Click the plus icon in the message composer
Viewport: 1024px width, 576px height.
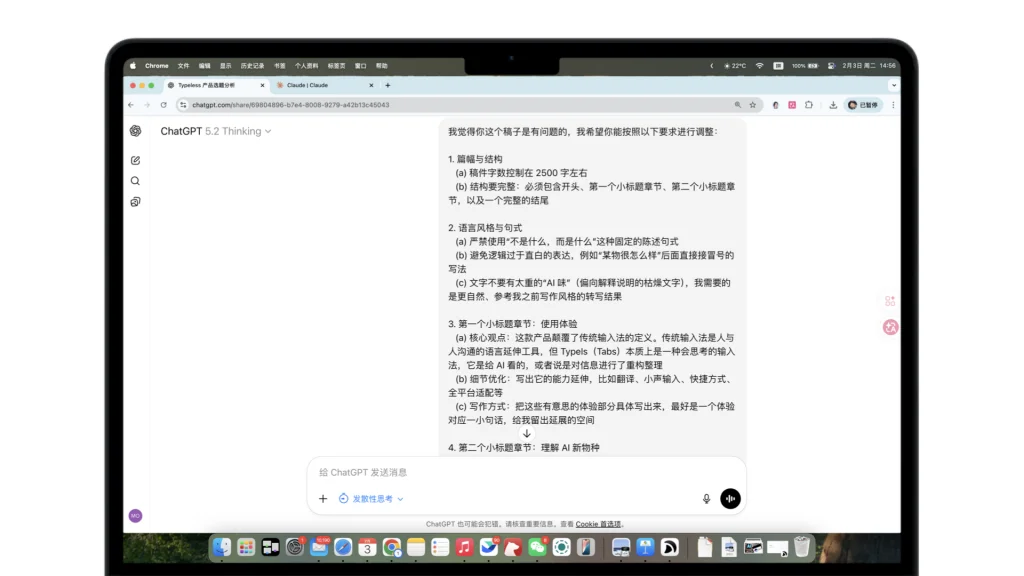coord(322,498)
